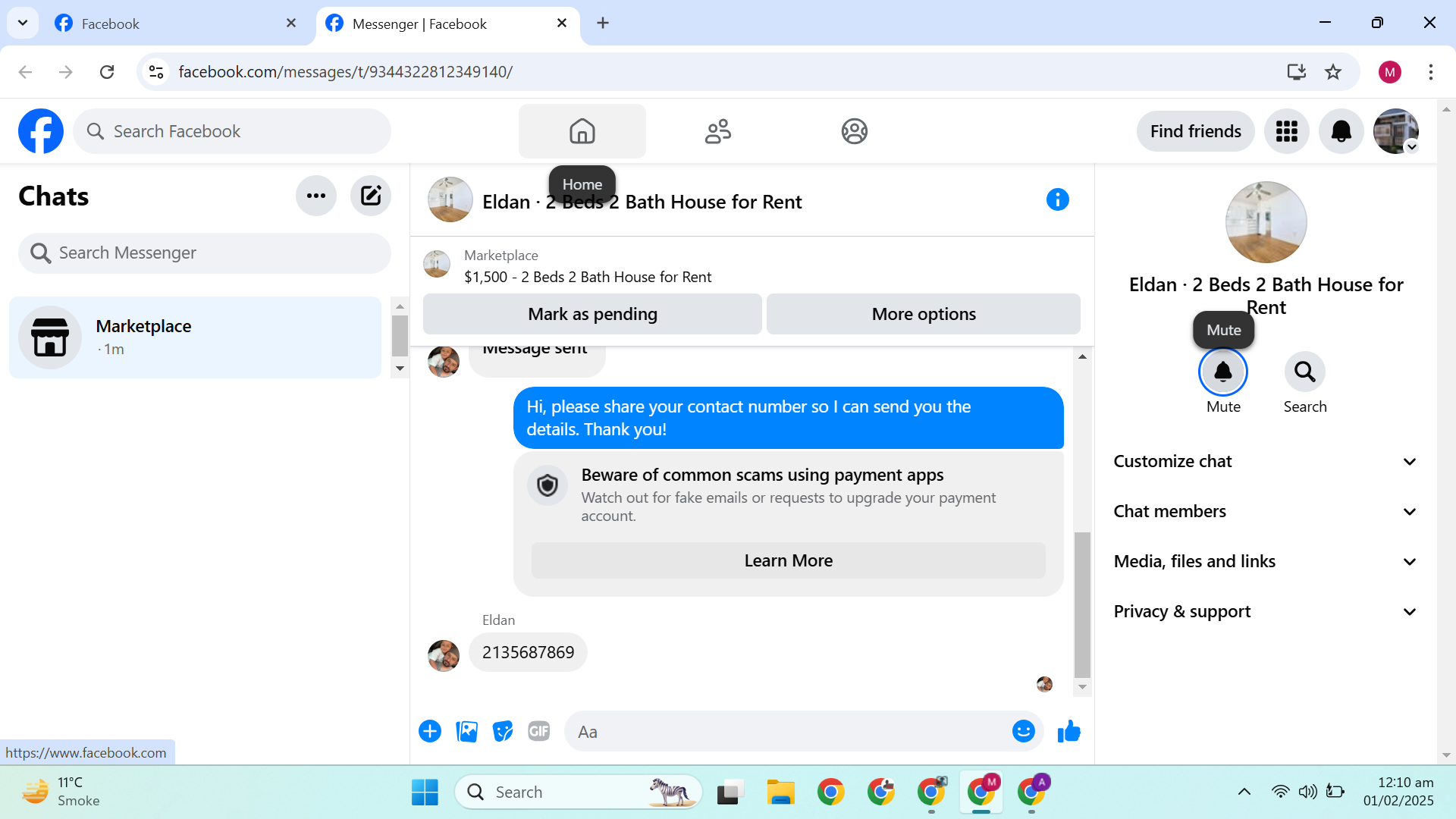Close the Messenger browser tab

point(562,24)
